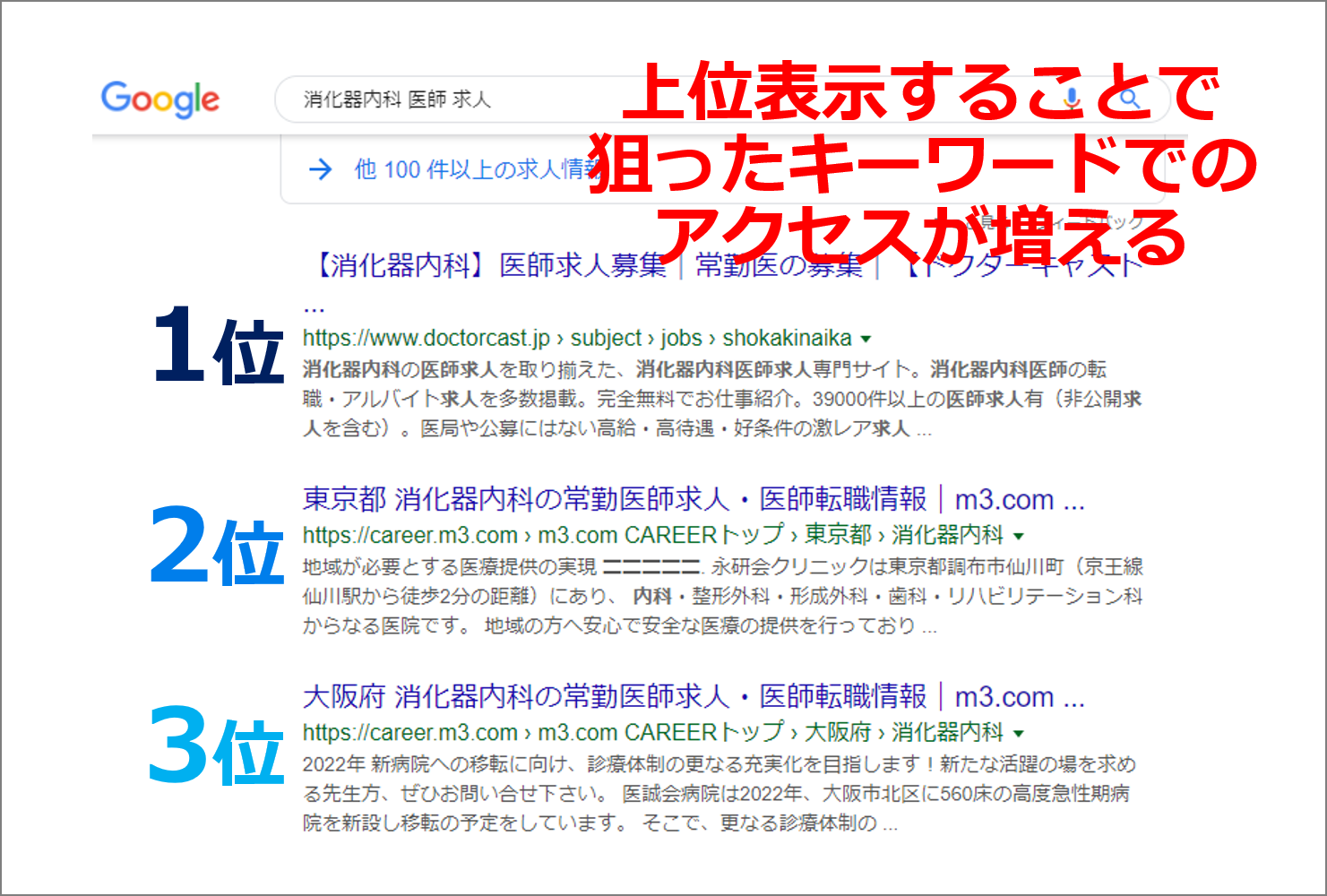Click the magnifier search icon
The height and width of the screenshot is (896, 1327).
(x=1130, y=99)
